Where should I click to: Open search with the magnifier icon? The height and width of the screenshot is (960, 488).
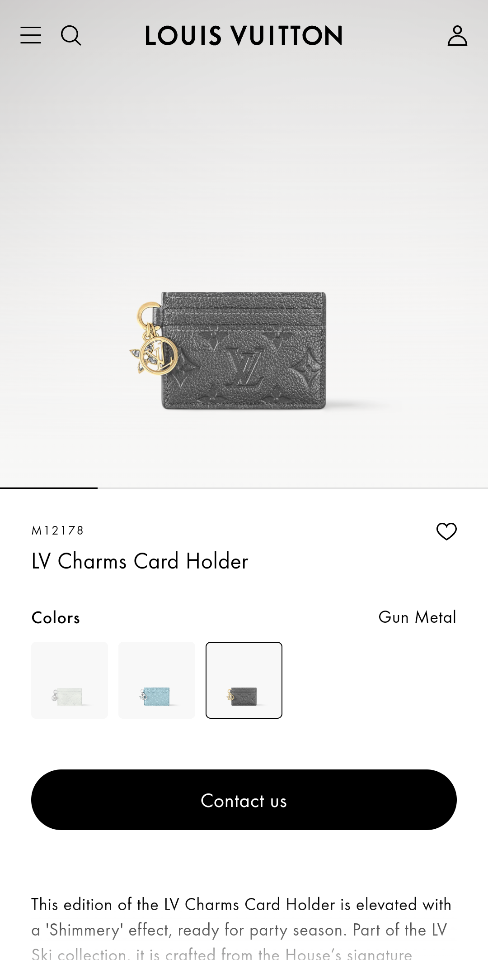(x=71, y=36)
